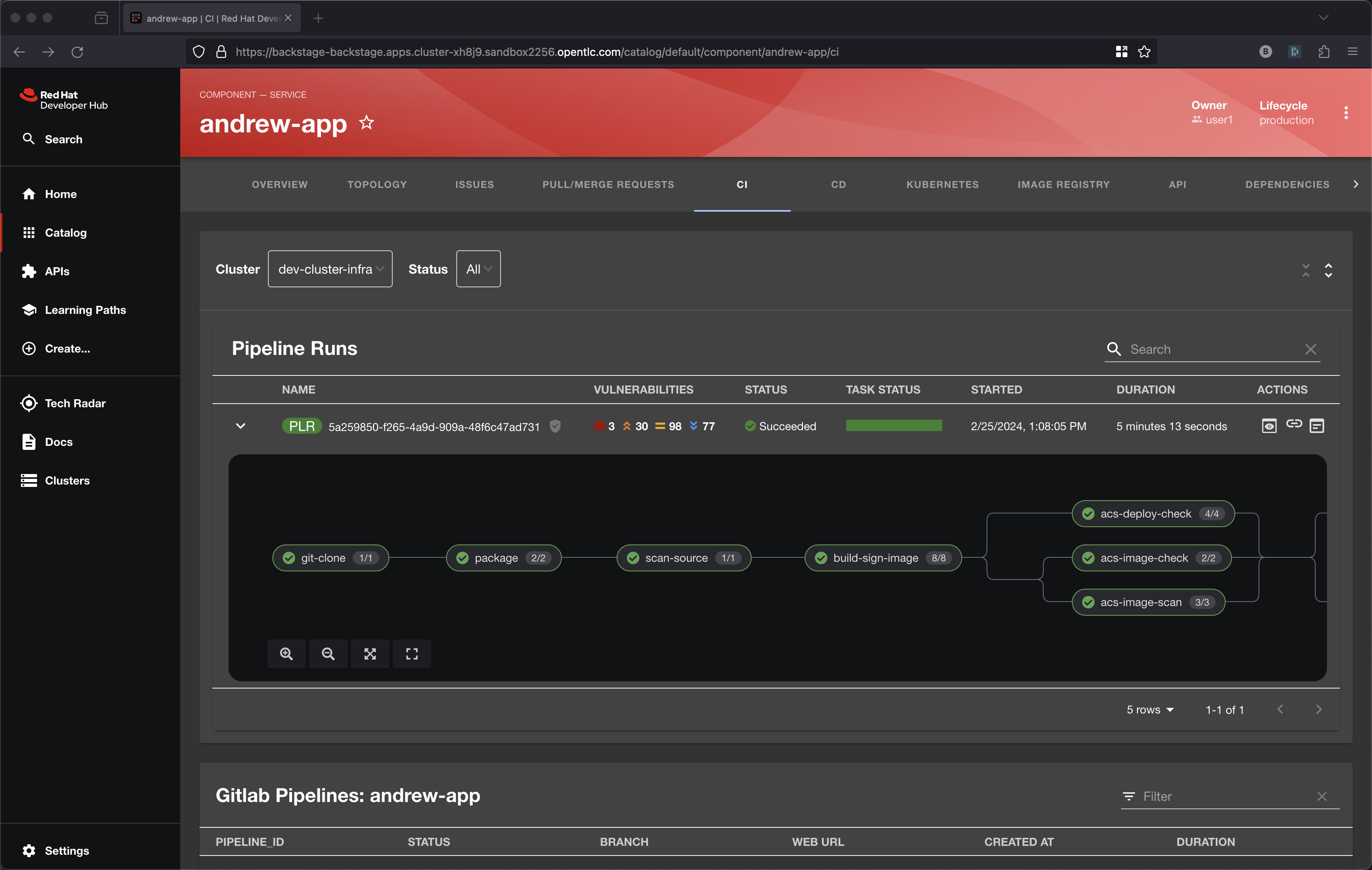Click the fit to screen icon
This screenshot has height=870, width=1372.
[x=370, y=654]
